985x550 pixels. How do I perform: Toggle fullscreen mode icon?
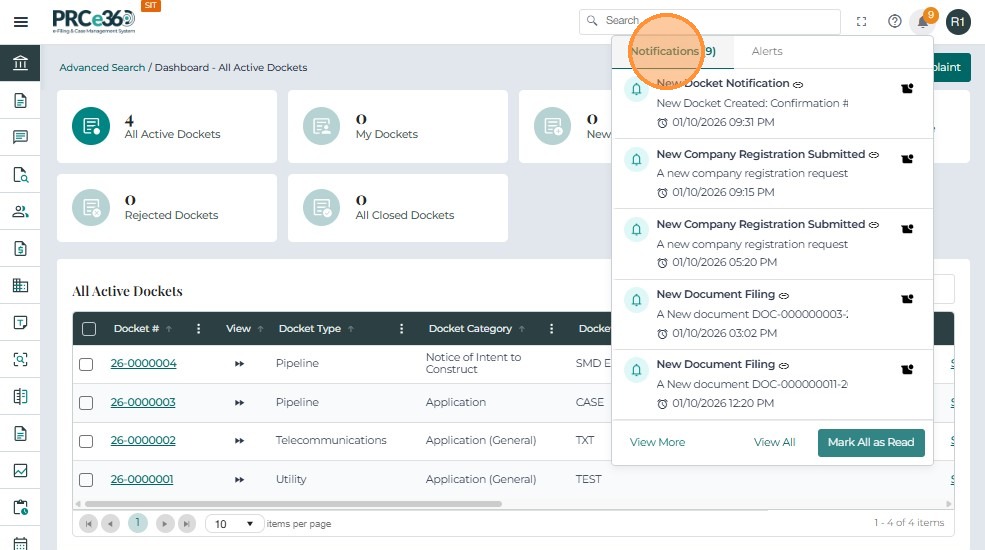(862, 21)
